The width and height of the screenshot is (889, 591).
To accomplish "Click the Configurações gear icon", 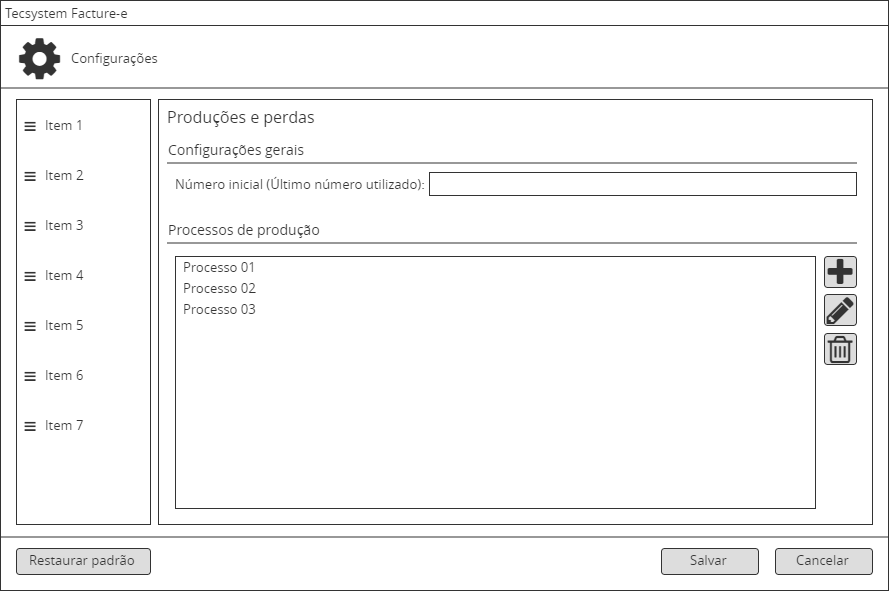I will [38, 58].
